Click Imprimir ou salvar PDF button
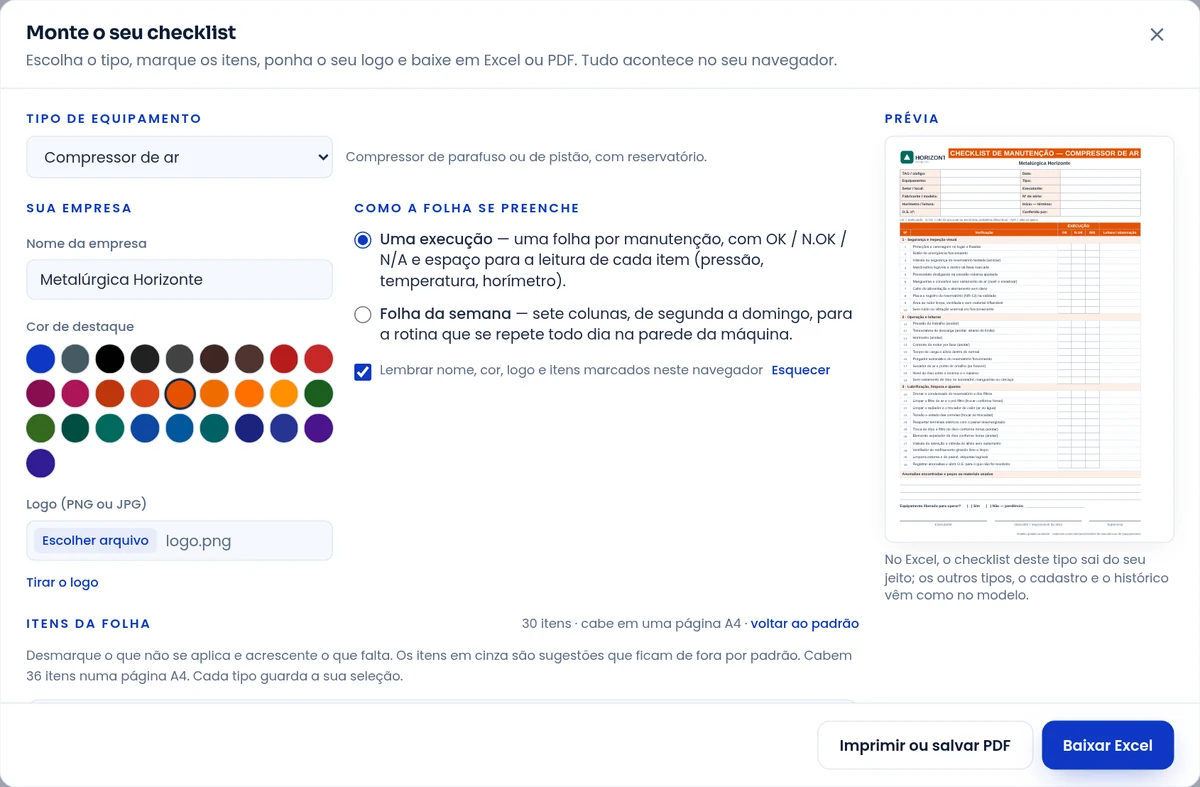Viewport: 1200px width, 787px height. tap(925, 745)
